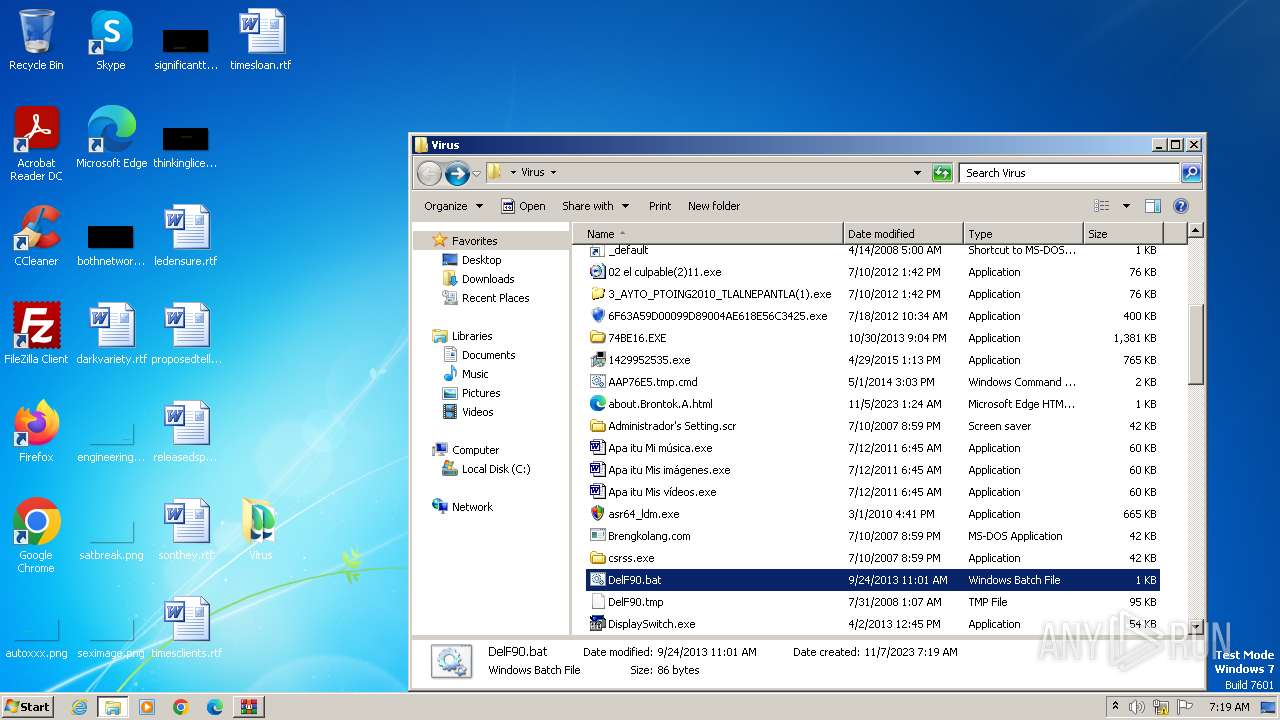Screen dimensions: 1280x720
Task: Select 74BE16.EXE file row
Action: pyautogui.click(x=872, y=338)
